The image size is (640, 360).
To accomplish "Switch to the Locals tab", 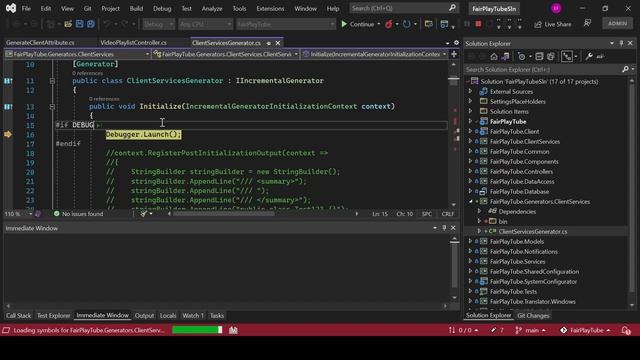I will click(168, 316).
